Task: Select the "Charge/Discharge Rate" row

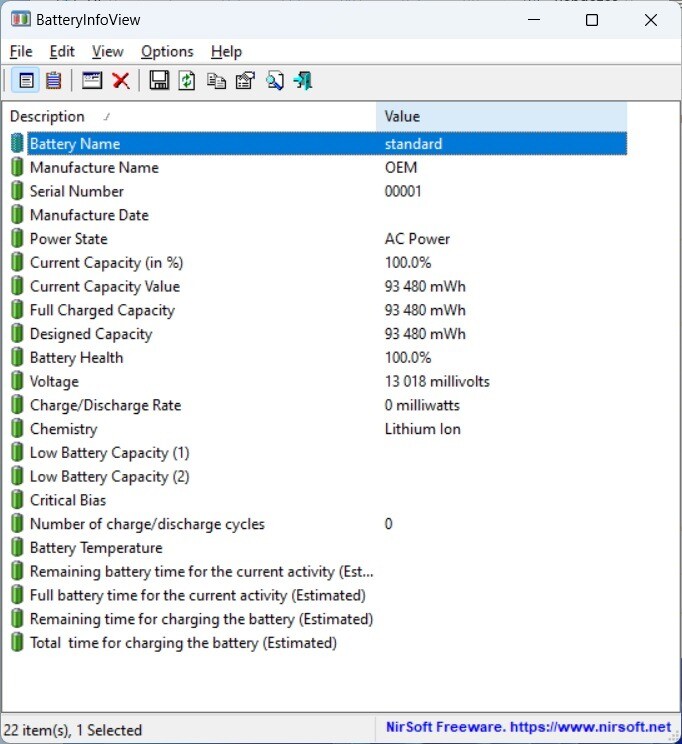Action: click(x=319, y=405)
